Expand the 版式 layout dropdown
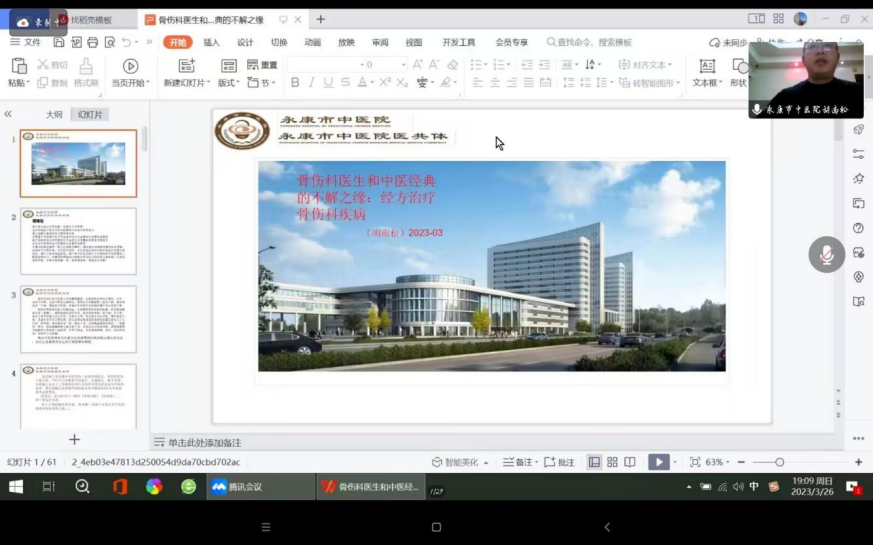Screen dimensions: 874x546 pyautogui.click(x=229, y=83)
